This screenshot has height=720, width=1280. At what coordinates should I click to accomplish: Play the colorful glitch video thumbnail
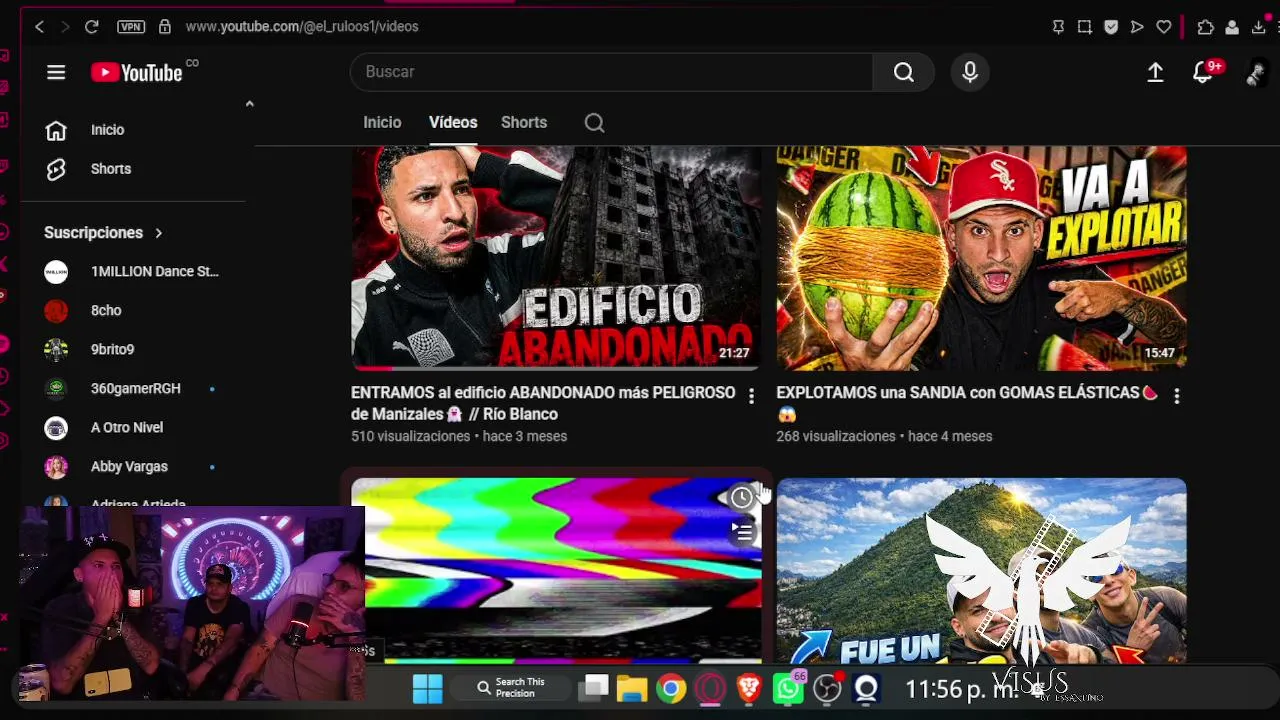(556, 570)
